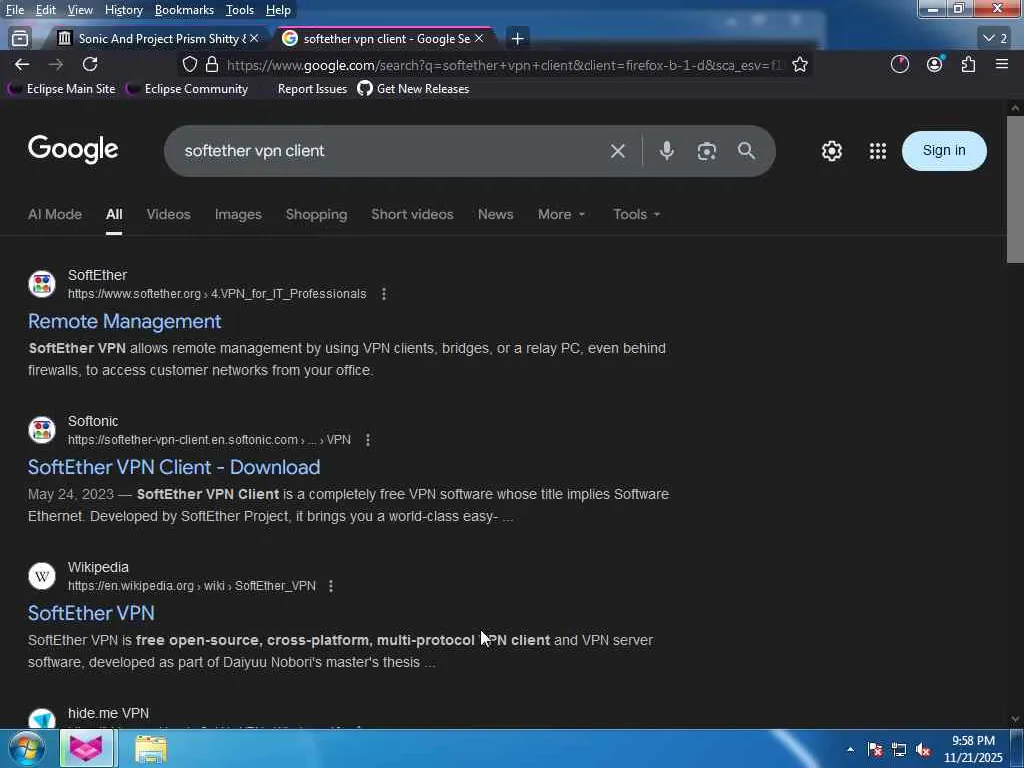The height and width of the screenshot is (768, 1024).
Task: Open the Firefox hamburger application menu
Action: 1002,64
